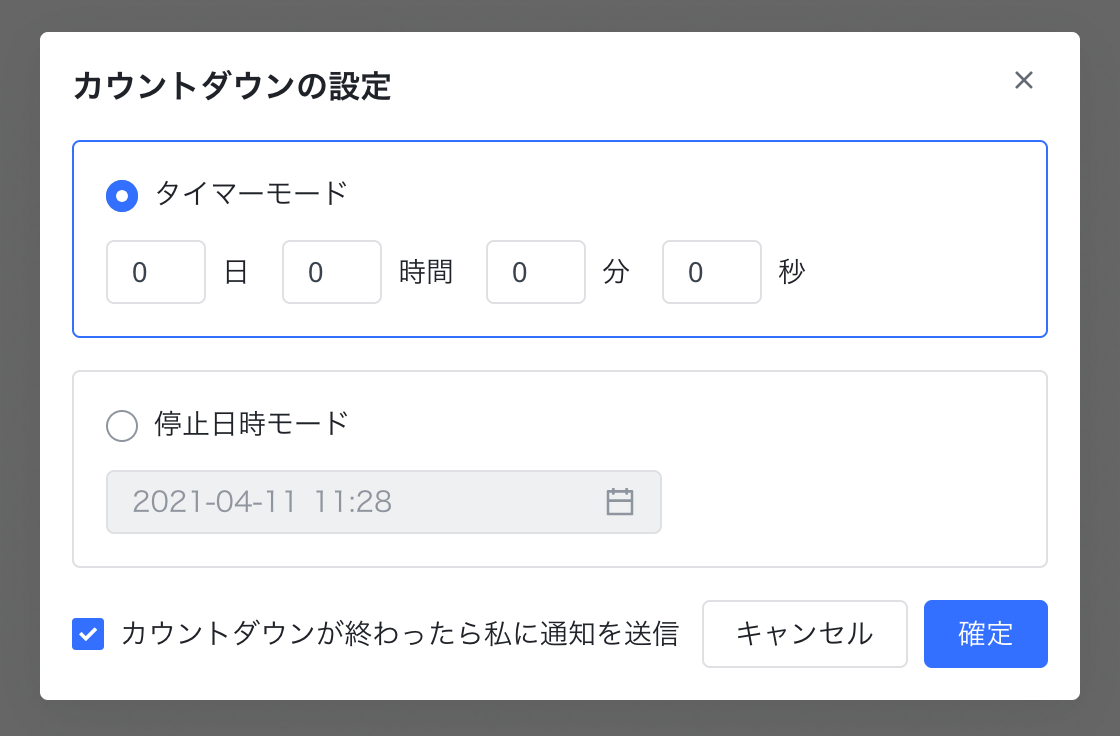Click the days (日) number input
1120x736 pixels.
click(x=156, y=272)
